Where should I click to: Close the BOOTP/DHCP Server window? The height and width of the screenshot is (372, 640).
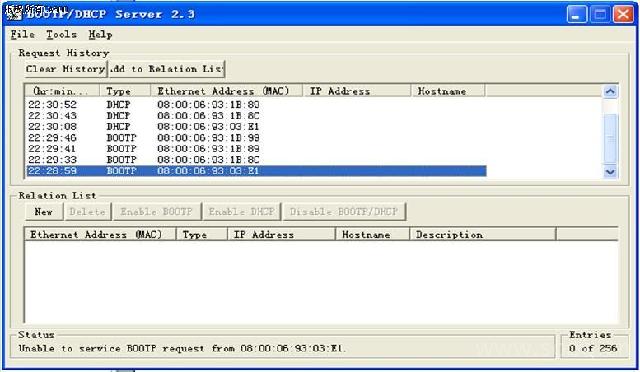(623, 14)
